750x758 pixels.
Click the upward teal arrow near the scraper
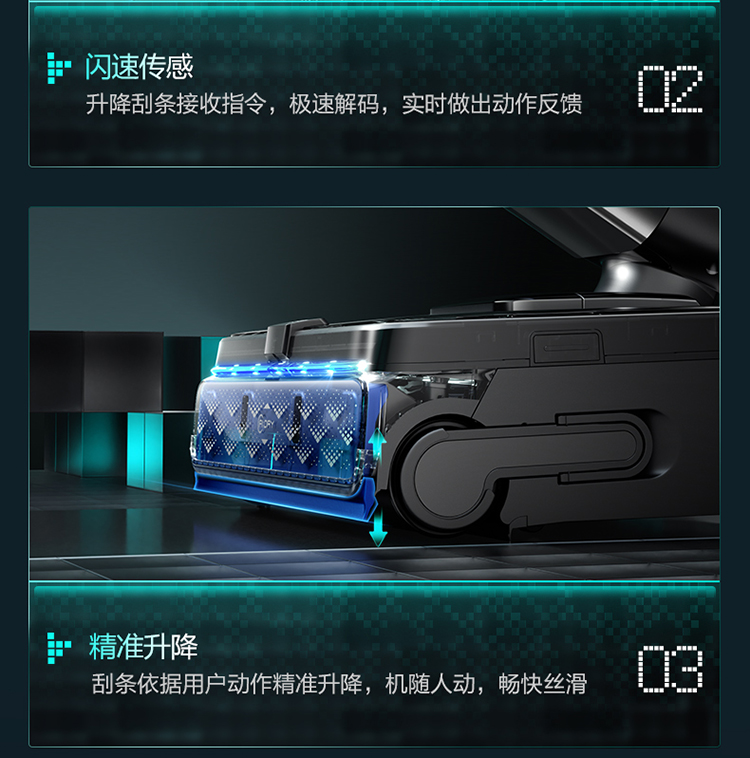click(378, 443)
